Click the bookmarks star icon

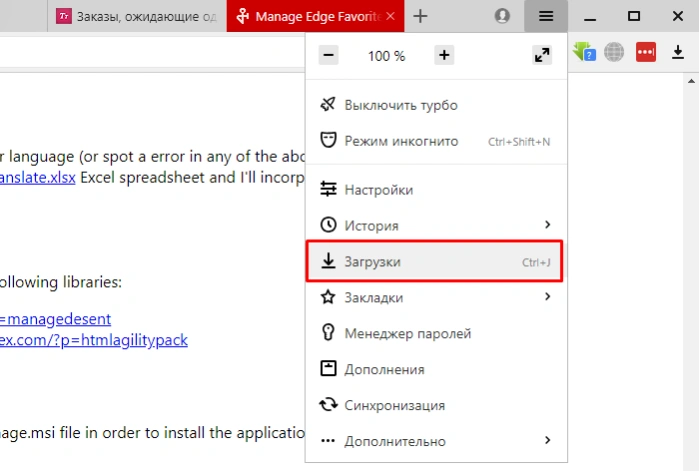(x=328, y=296)
